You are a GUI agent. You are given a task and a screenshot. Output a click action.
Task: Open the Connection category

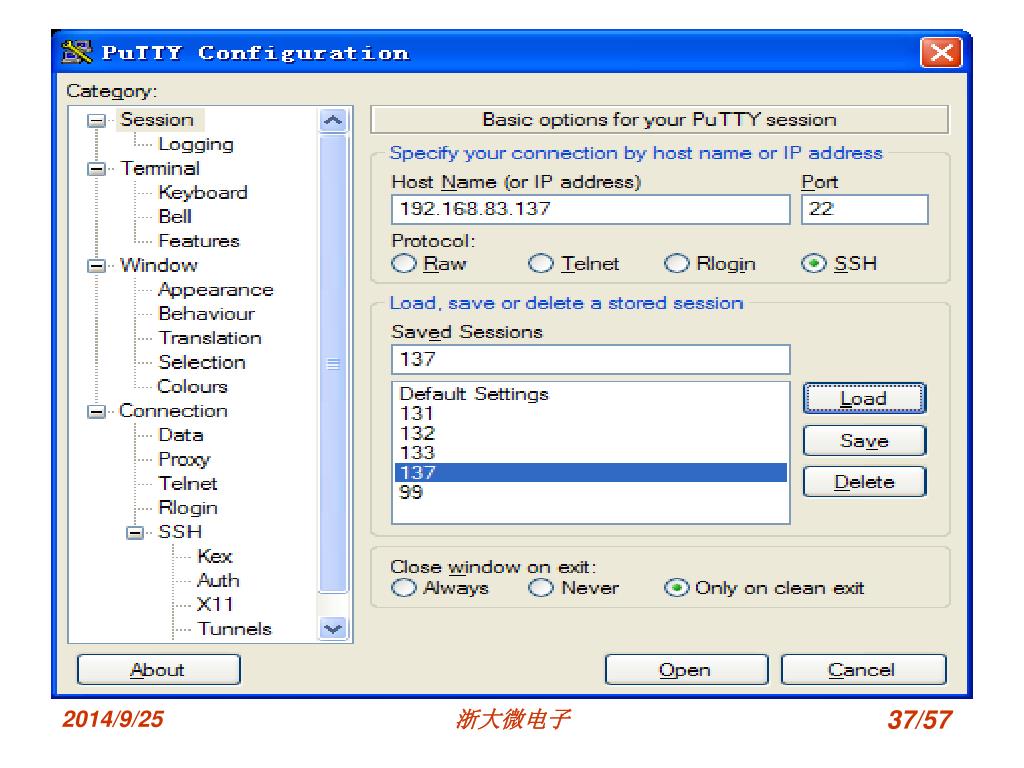coord(174,411)
